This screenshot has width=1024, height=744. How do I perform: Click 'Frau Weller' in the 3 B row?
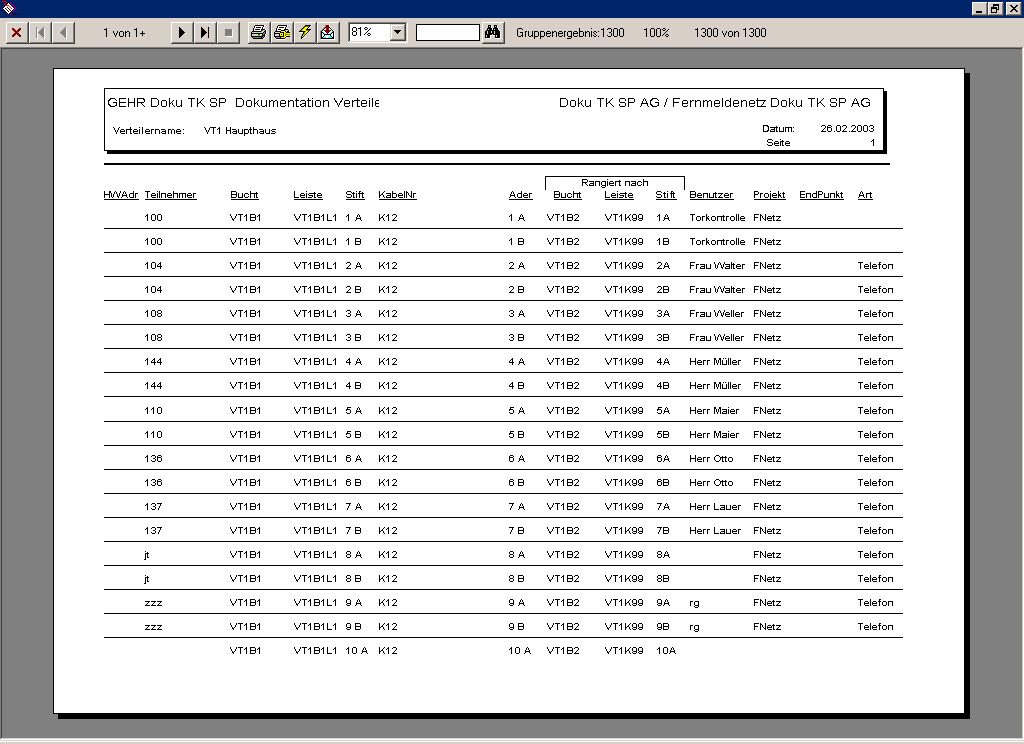(716, 338)
